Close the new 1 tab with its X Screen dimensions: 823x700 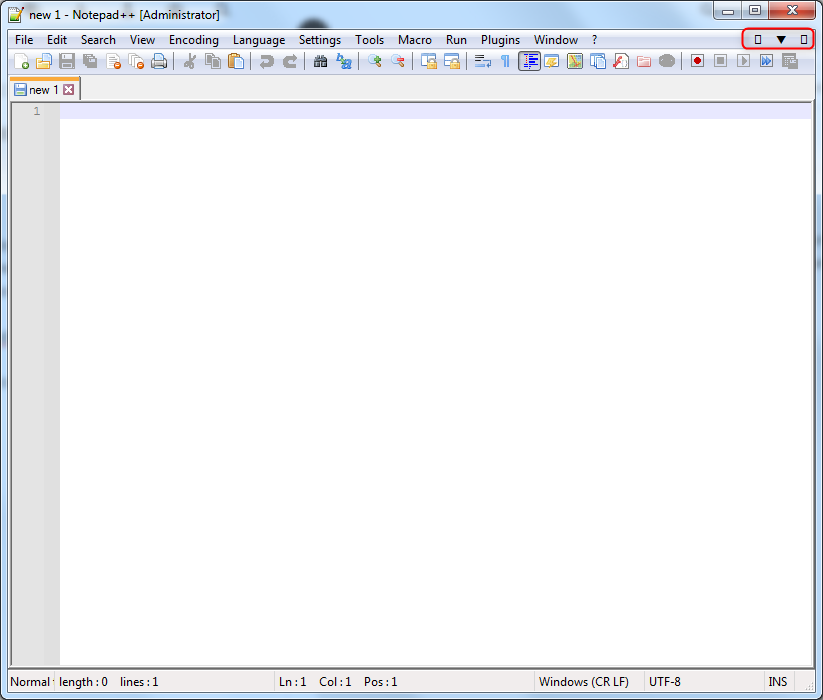coord(69,90)
